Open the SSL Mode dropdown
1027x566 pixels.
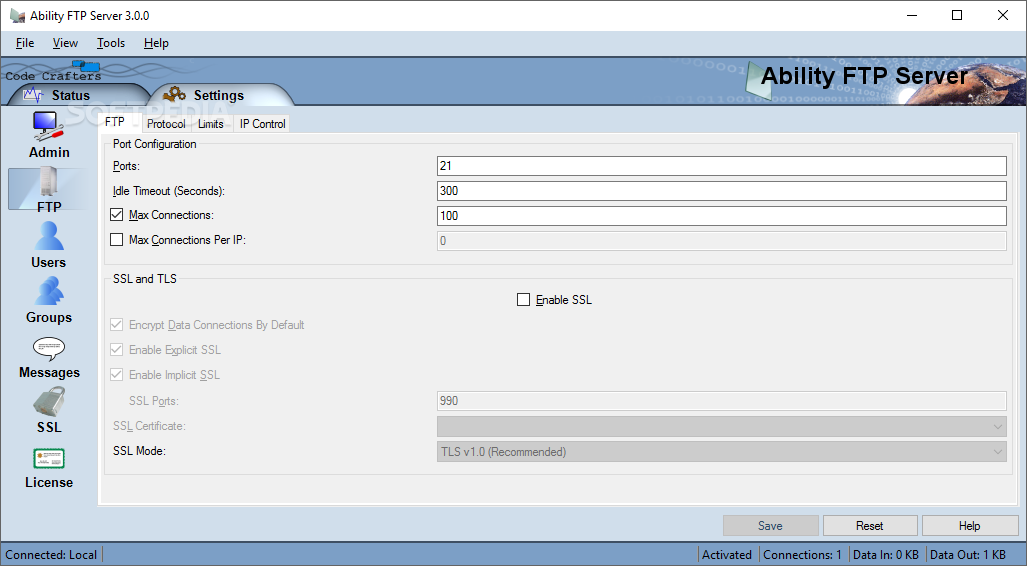[722, 451]
